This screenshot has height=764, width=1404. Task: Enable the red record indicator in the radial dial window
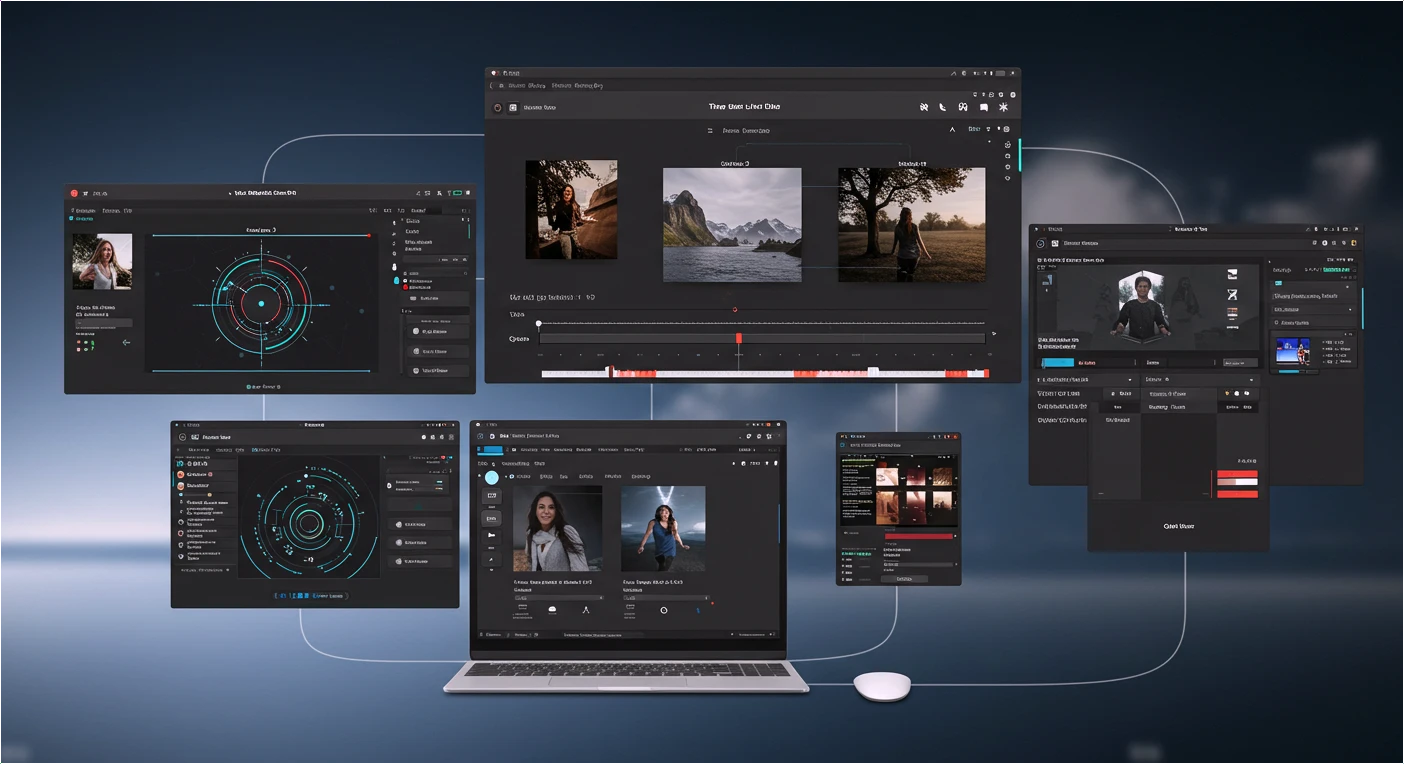370,235
